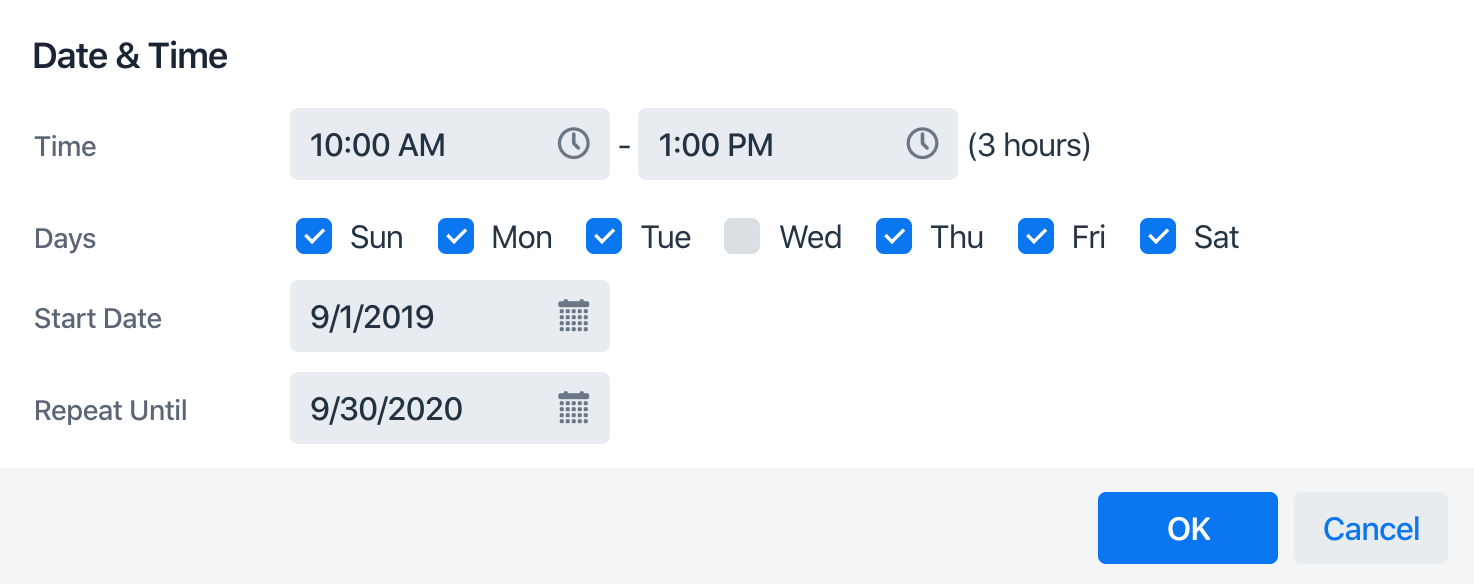Toggle off the Sat checkbox
The height and width of the screenshot is (584, 1474).
pos(1158,237)
